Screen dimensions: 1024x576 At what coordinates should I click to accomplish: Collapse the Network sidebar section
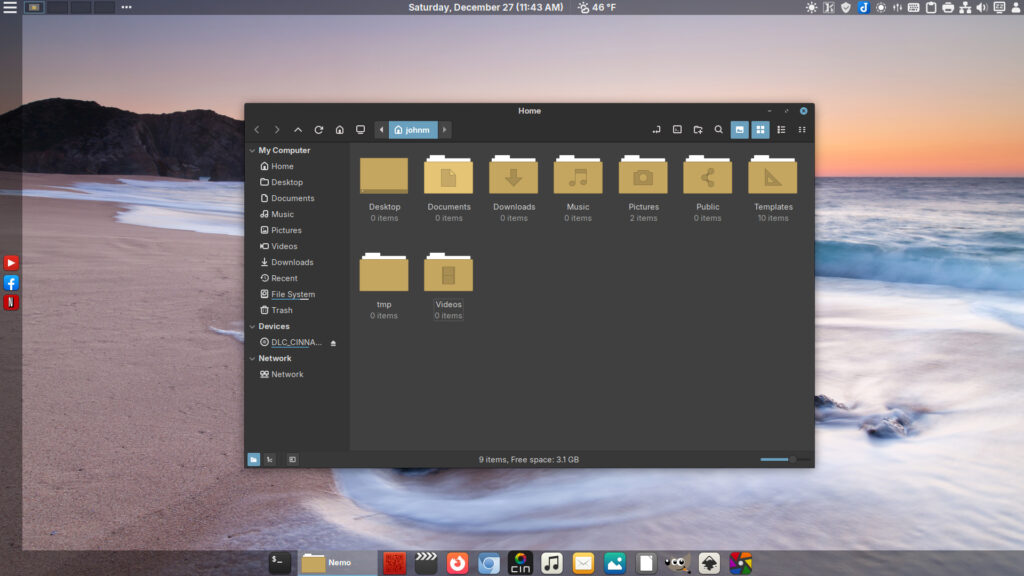(252, 359)
